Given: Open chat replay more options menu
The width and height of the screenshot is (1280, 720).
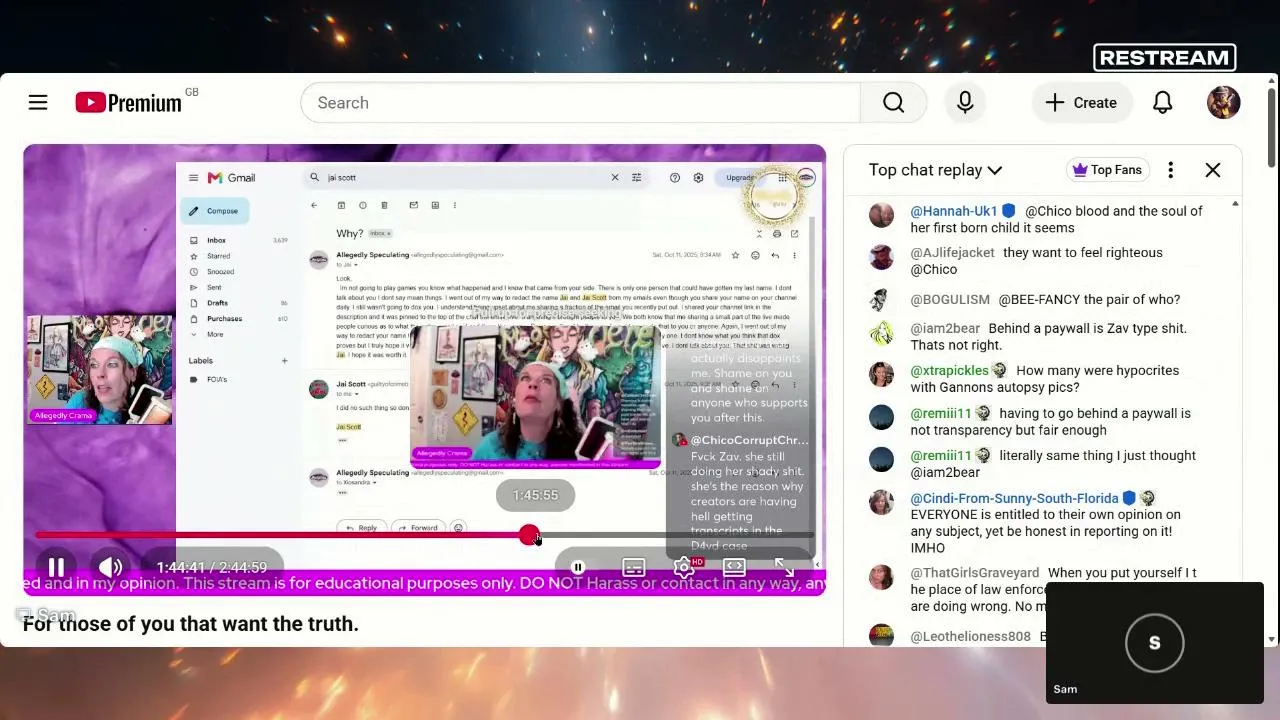Looking at the screenshot, I should point(1170,170).
